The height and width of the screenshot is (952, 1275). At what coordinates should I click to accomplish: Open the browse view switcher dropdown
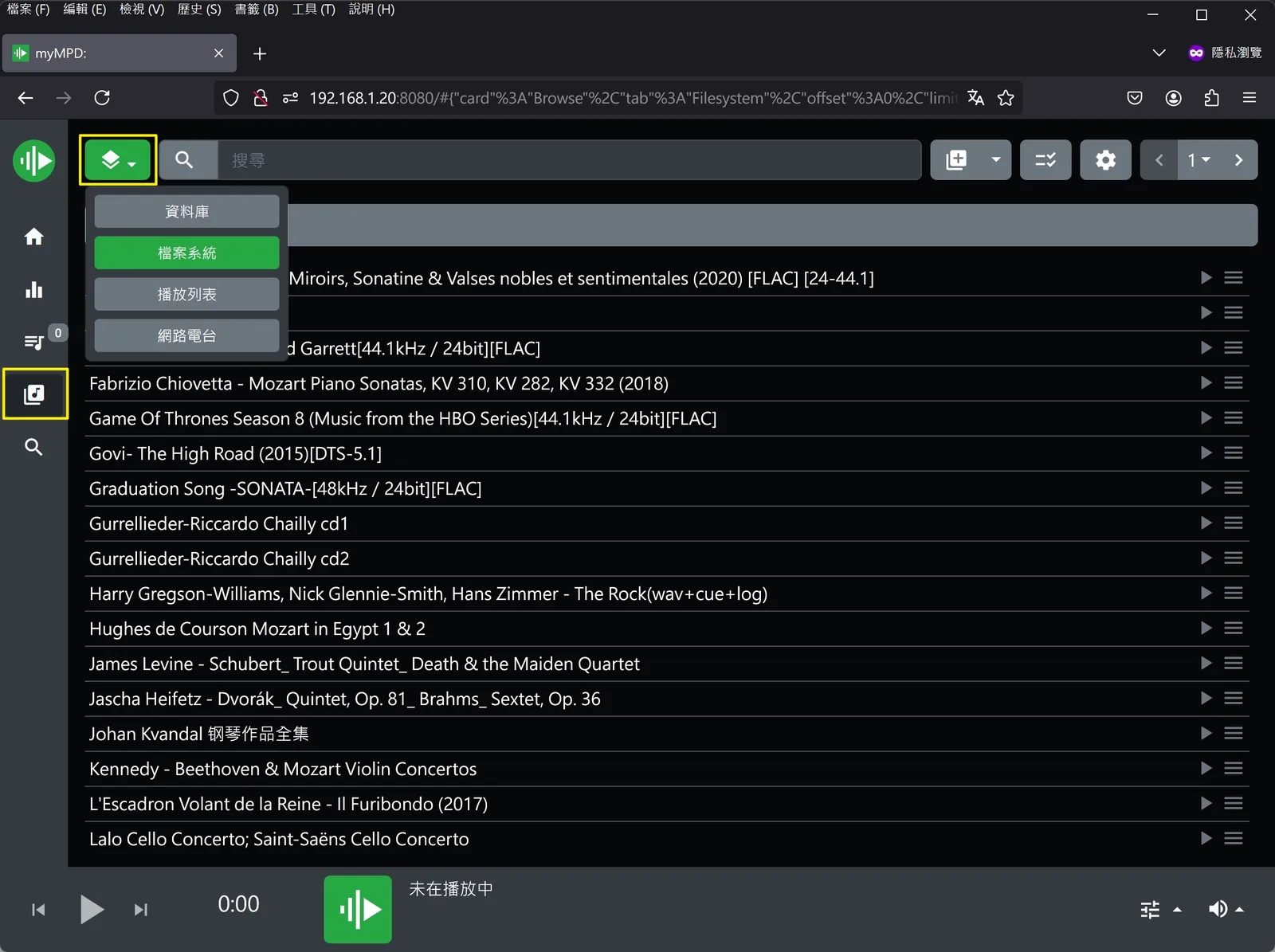pos(118,160)
